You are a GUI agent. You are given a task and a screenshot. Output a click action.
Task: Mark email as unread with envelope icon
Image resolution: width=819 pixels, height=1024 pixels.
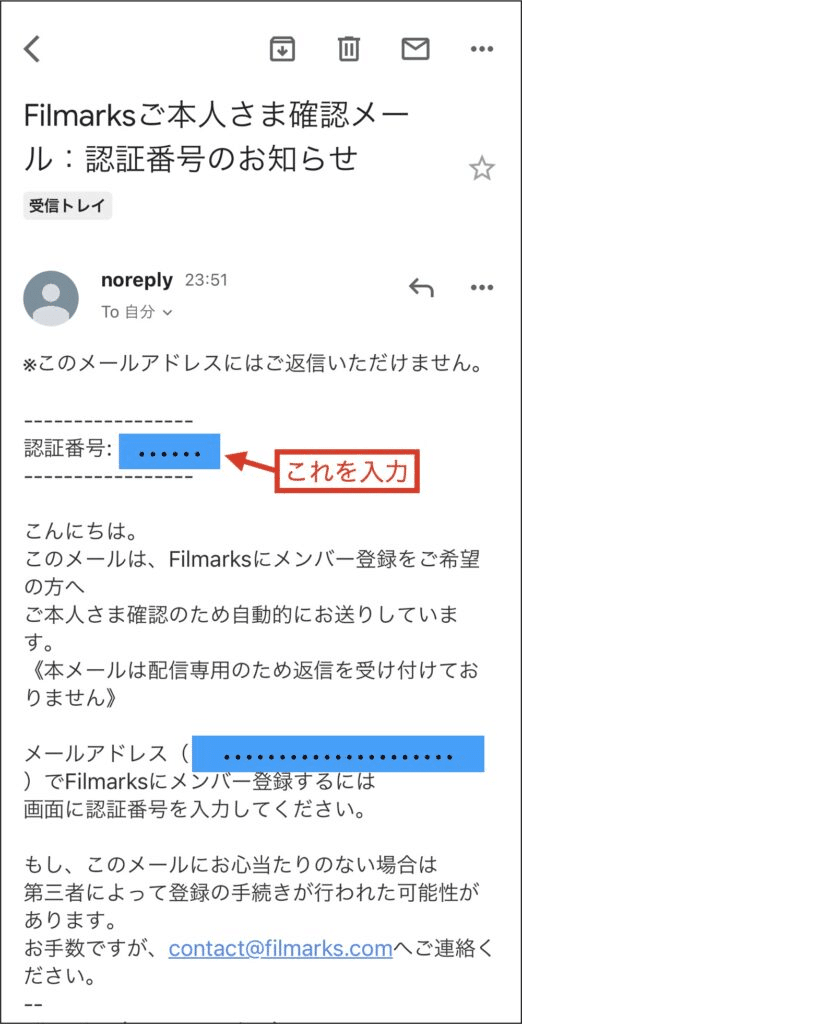(x=415, y=49)
